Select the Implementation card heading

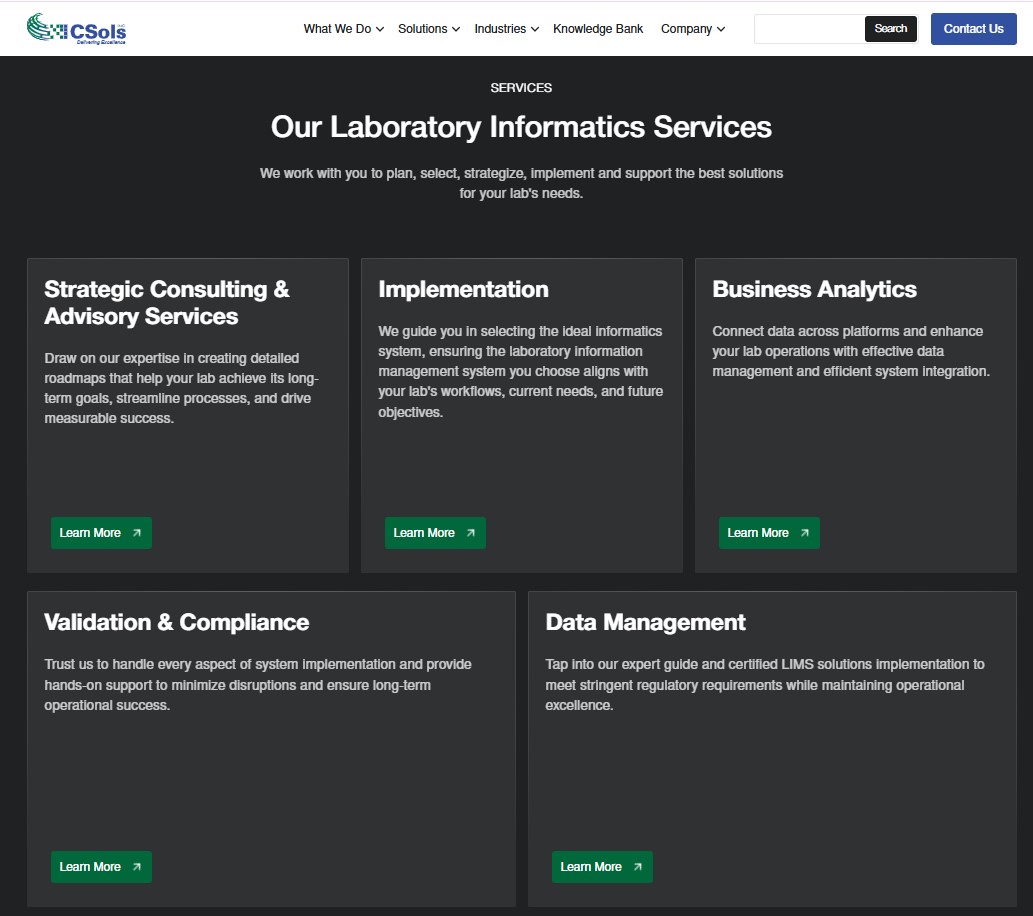(463, 289)
